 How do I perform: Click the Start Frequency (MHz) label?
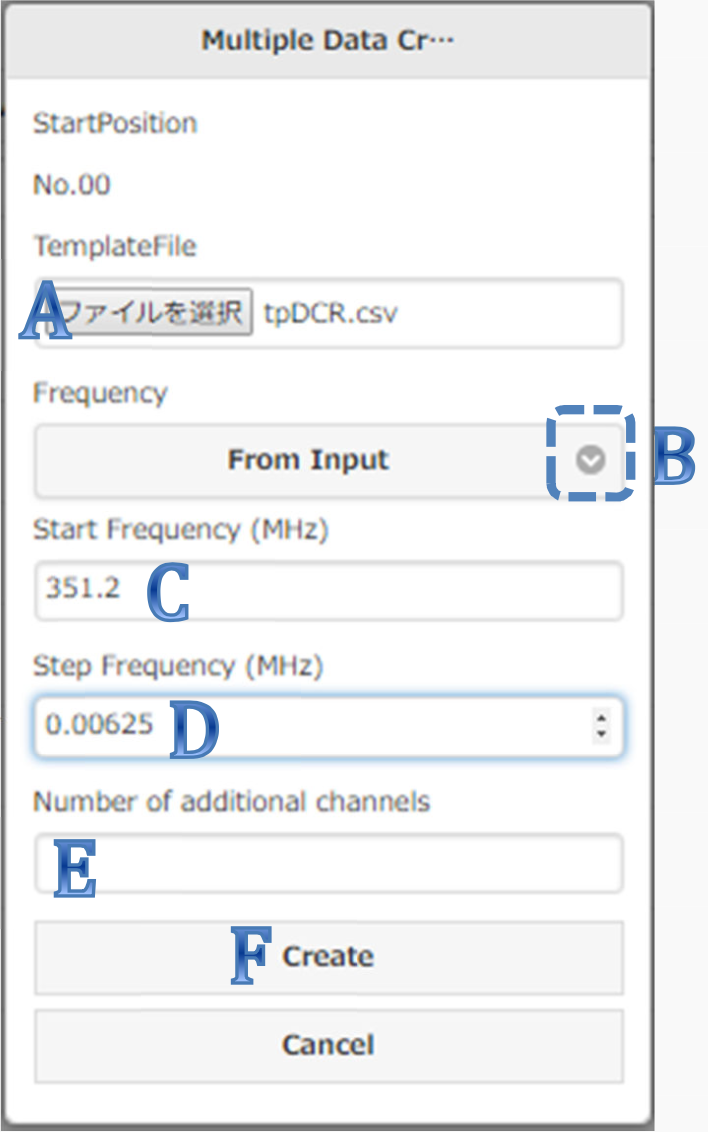[x=181, y=529]
